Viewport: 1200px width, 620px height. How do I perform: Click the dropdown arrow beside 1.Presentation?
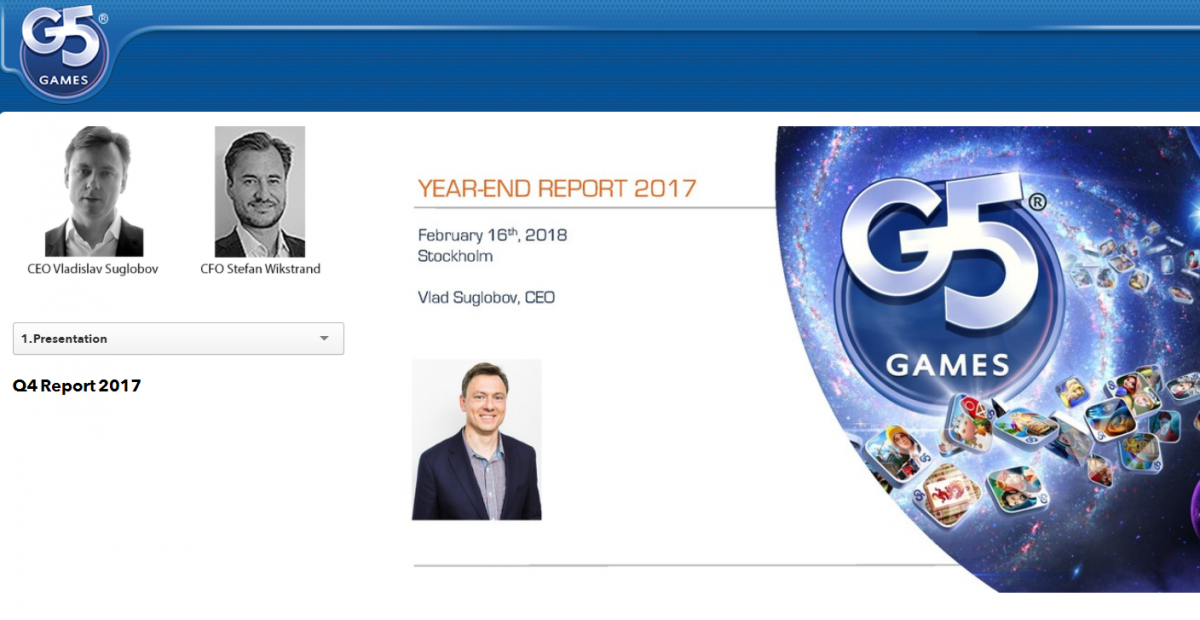coord(324,339)
